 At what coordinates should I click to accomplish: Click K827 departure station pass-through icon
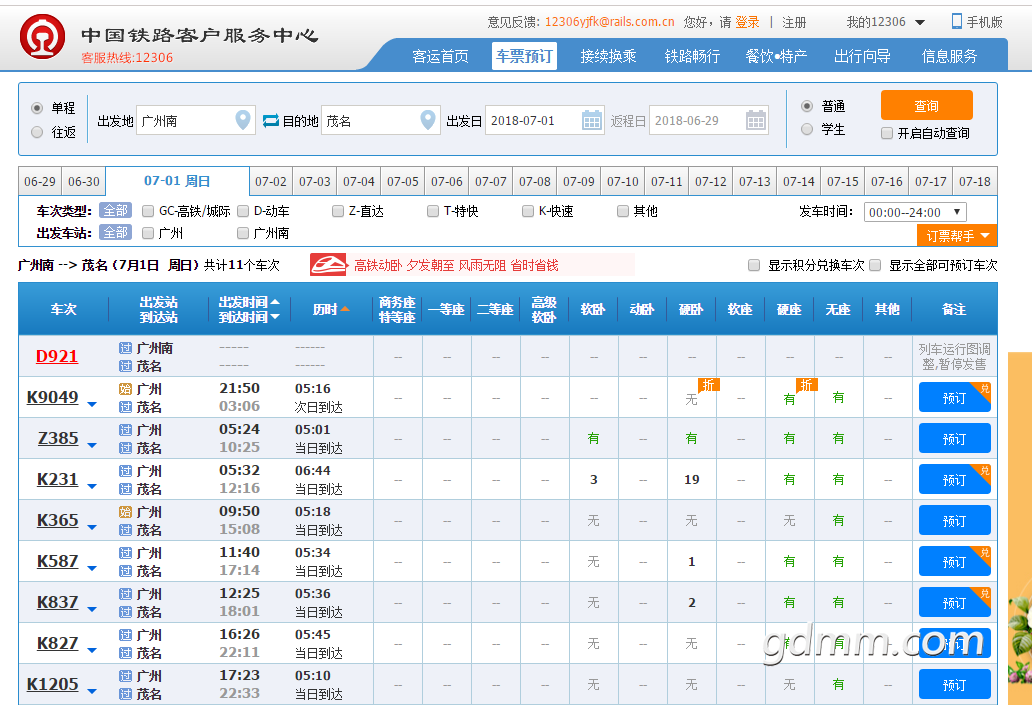(x=126, y=635)
